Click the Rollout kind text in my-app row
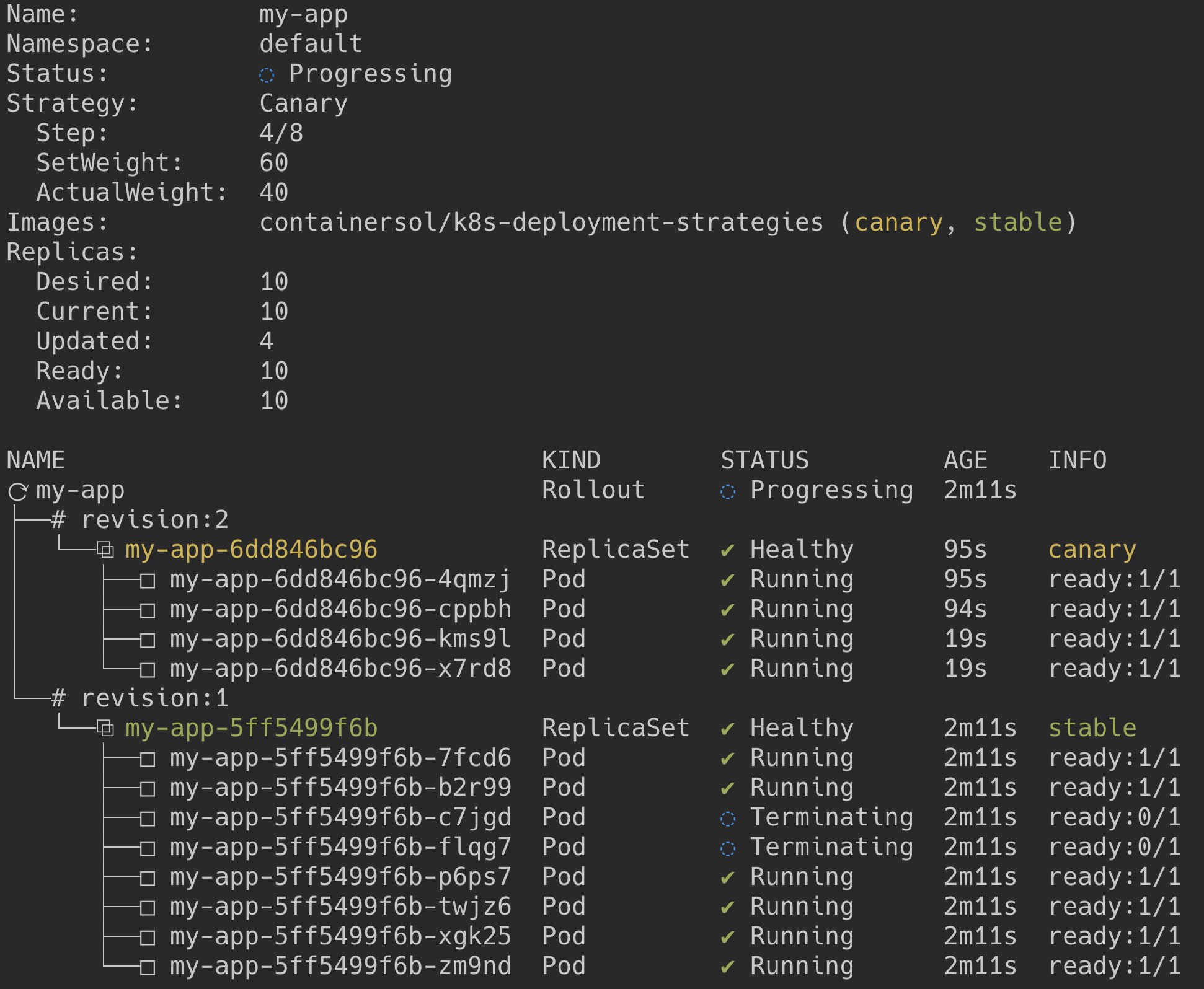The height and width of the screenshot is (989, 1204). (x=593, y=490)
